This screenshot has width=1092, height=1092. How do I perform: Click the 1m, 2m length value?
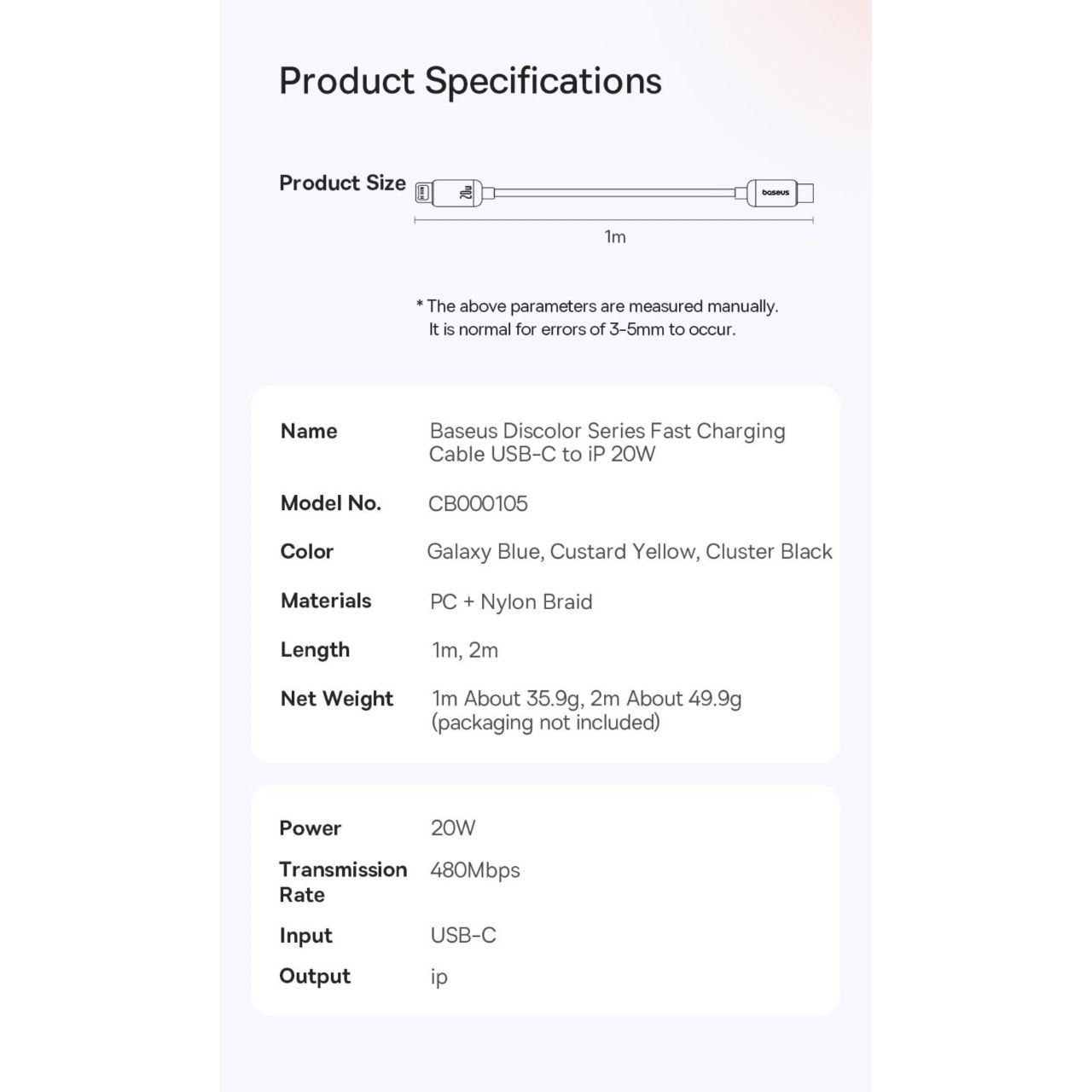[x=465, y=650]
